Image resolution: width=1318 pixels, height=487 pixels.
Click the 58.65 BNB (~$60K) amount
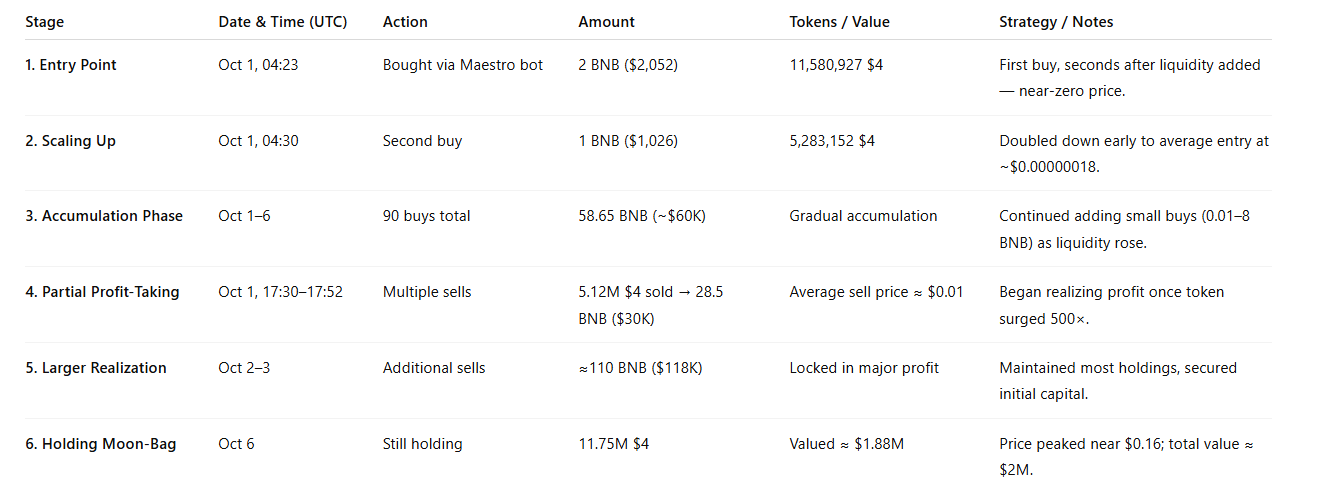point(642,216)
